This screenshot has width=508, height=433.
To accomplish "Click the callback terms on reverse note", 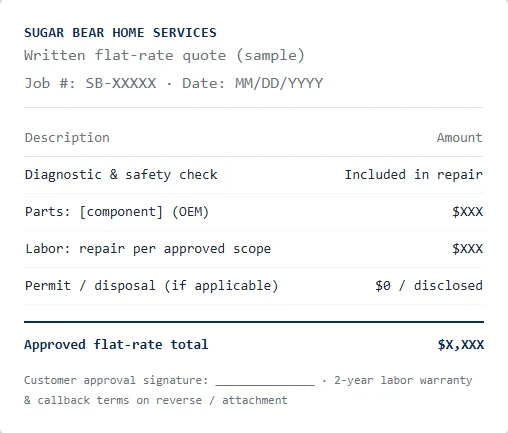I will [x=156, y=400].
